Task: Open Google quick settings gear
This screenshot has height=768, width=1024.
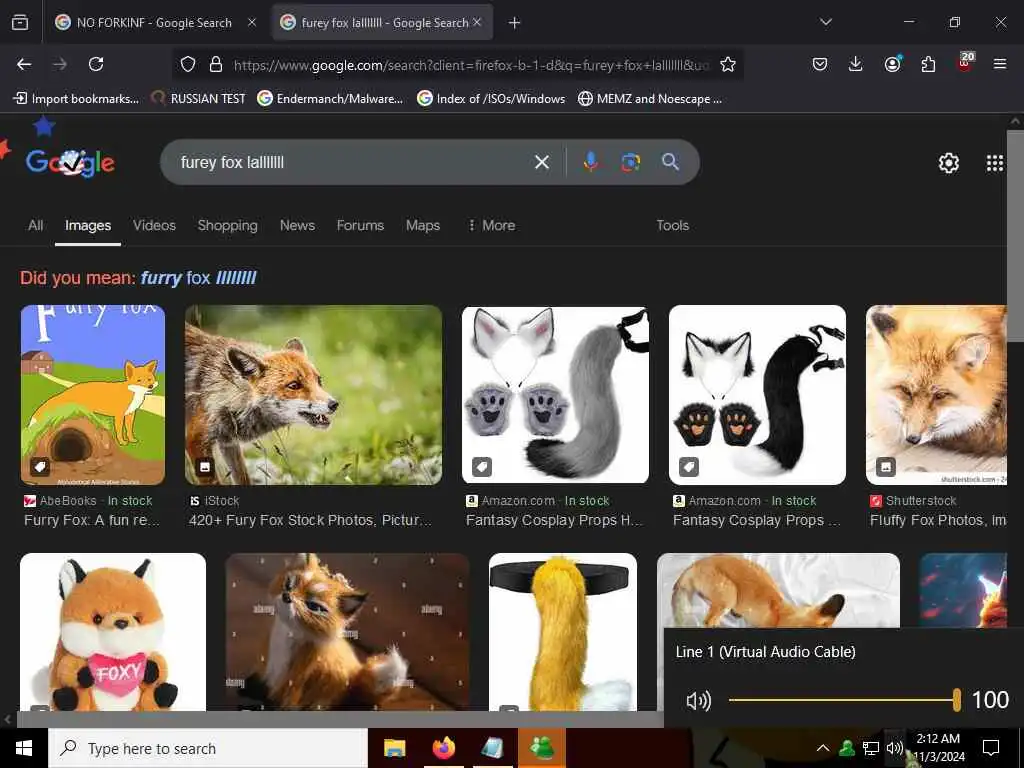Action: pos(948,163)
